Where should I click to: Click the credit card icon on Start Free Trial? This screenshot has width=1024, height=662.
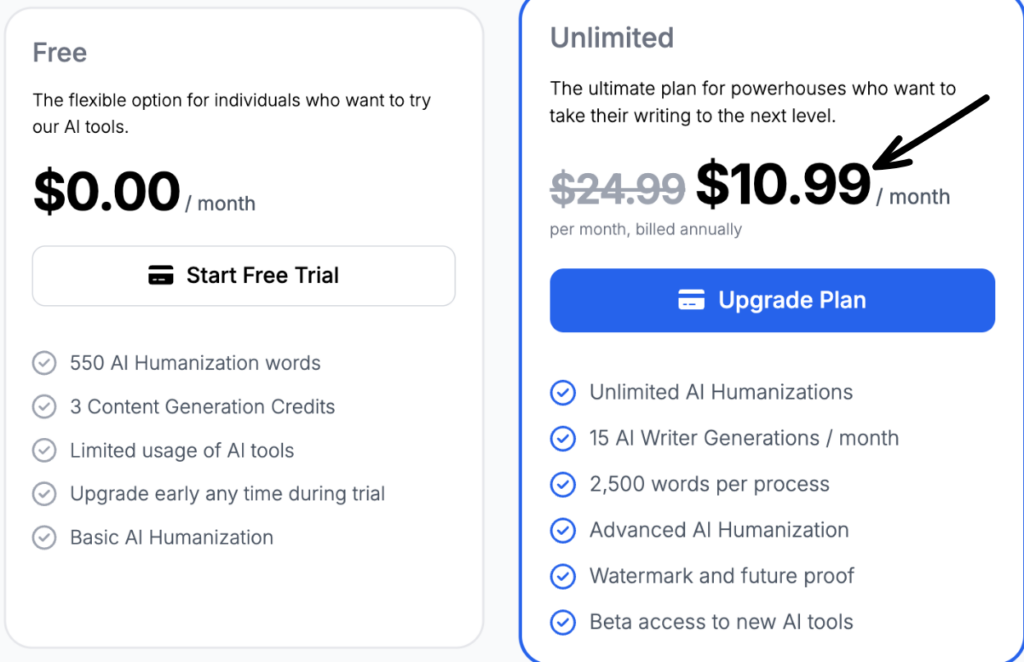point(161,276)
